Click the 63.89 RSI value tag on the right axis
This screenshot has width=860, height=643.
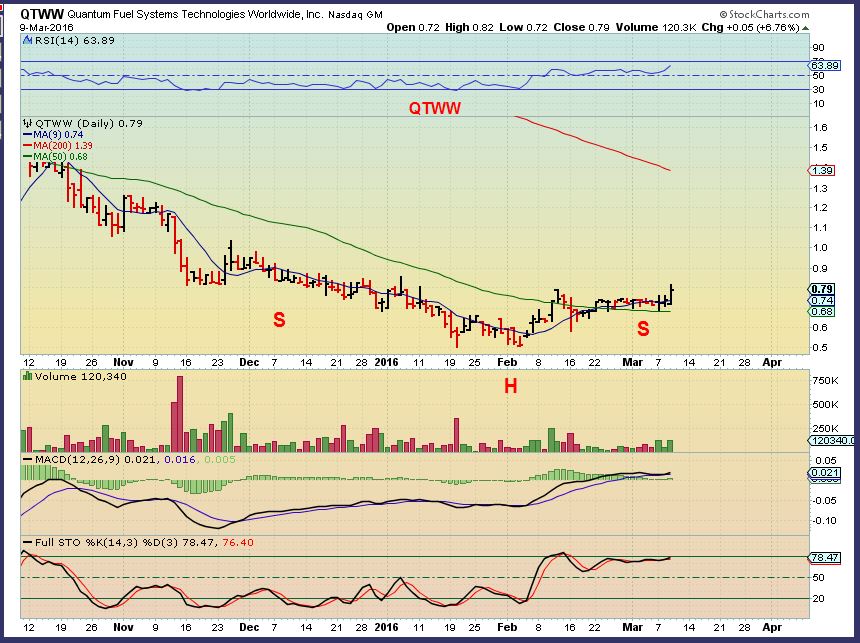click(825, 65)
